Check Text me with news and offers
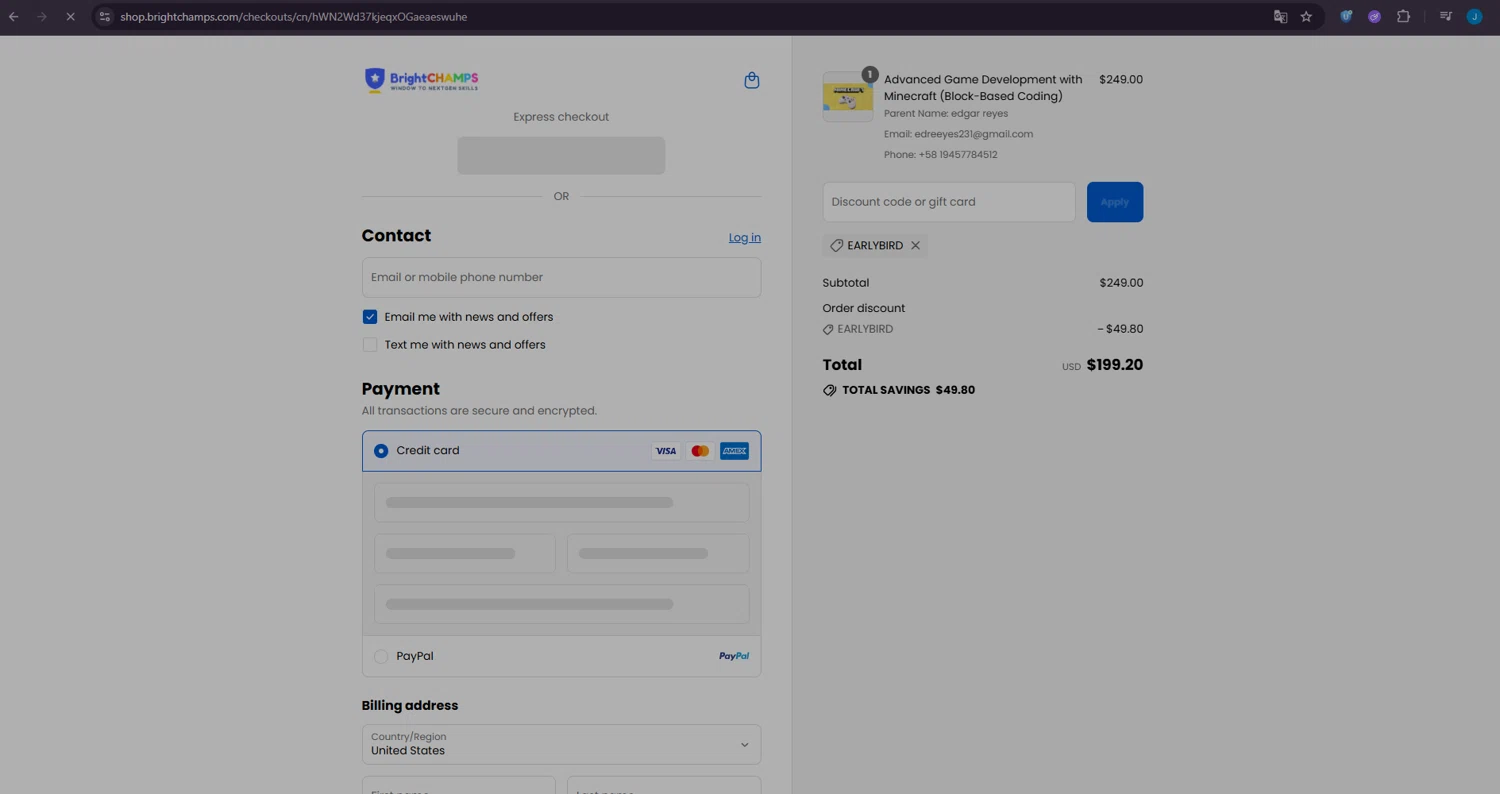 370,345
